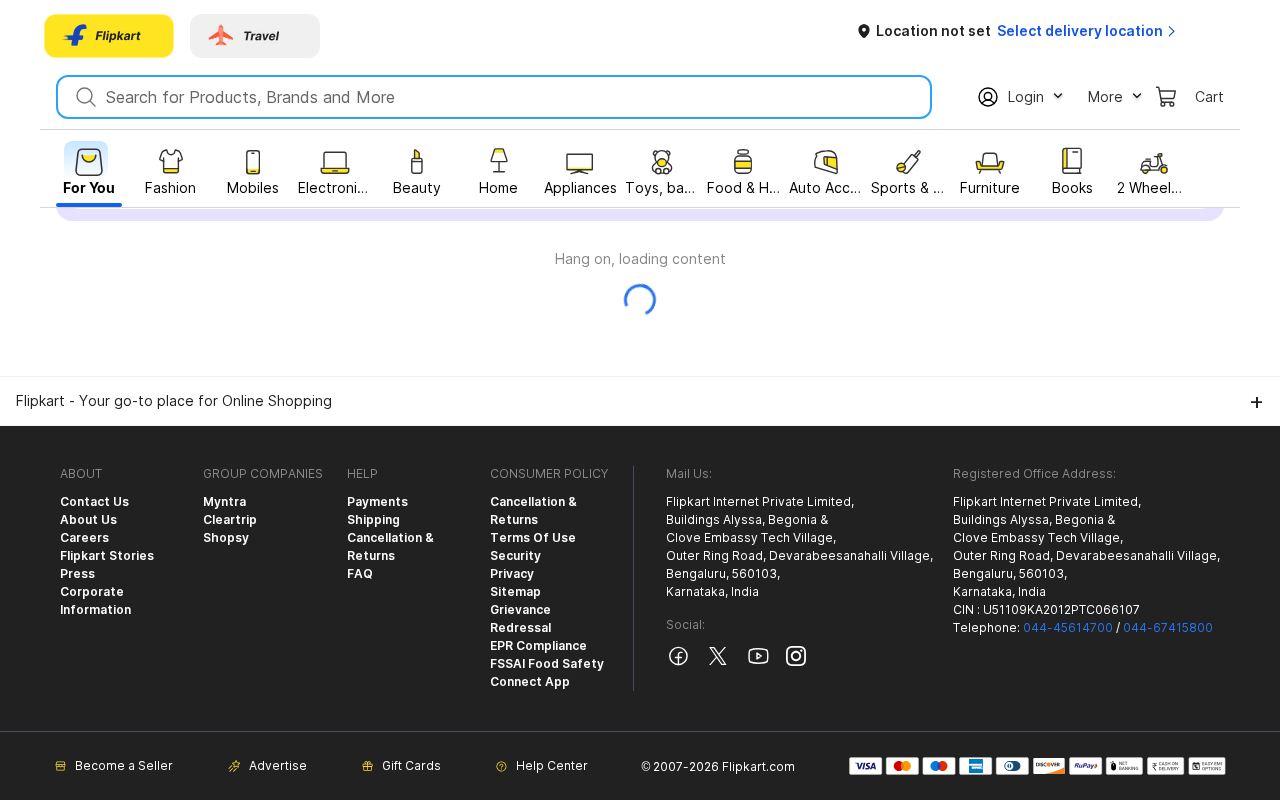Select delivery location link
Viewport: 1280px width, 800px height.
pos(1087,31)
